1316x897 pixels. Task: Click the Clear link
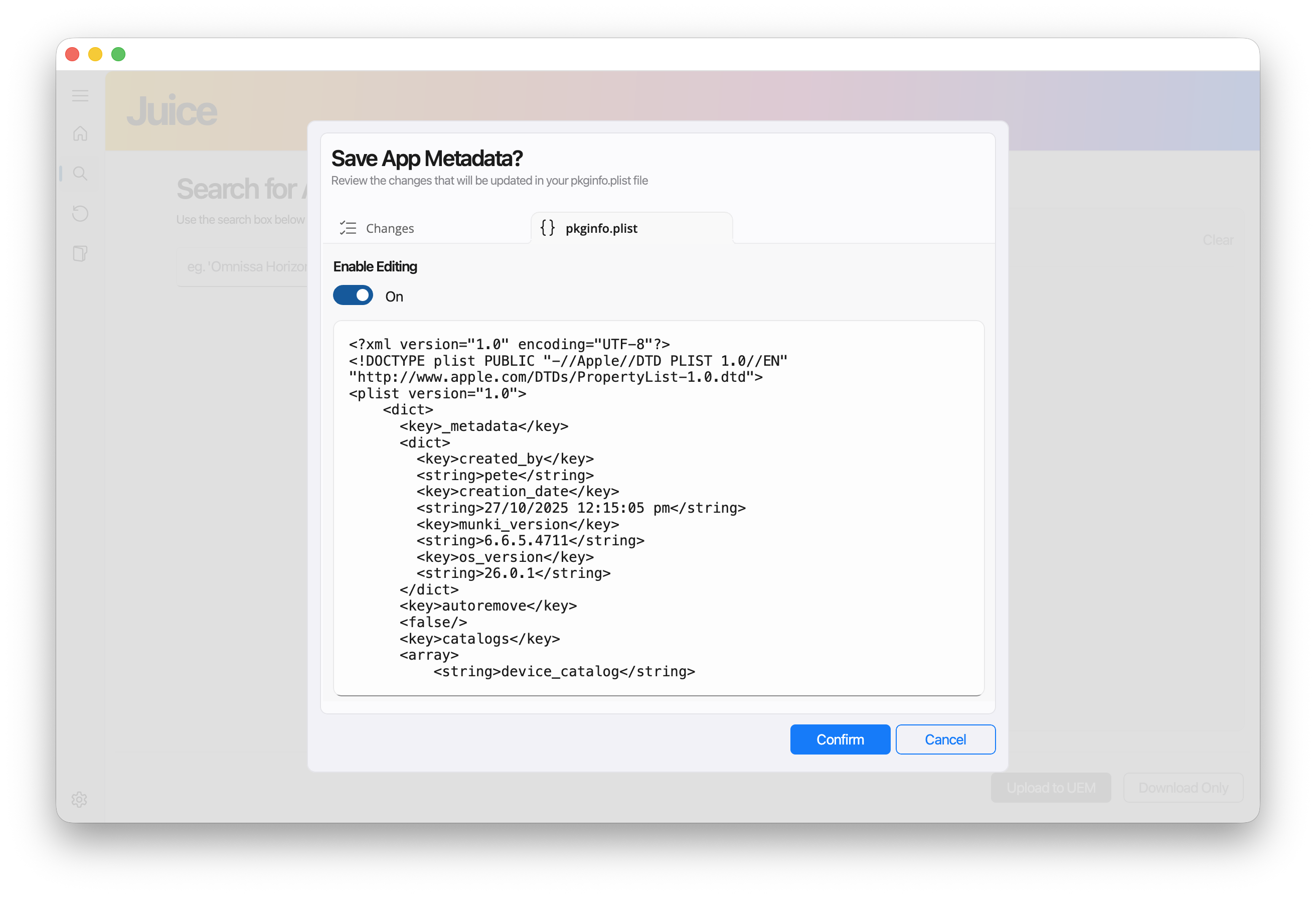[1218, 240]
